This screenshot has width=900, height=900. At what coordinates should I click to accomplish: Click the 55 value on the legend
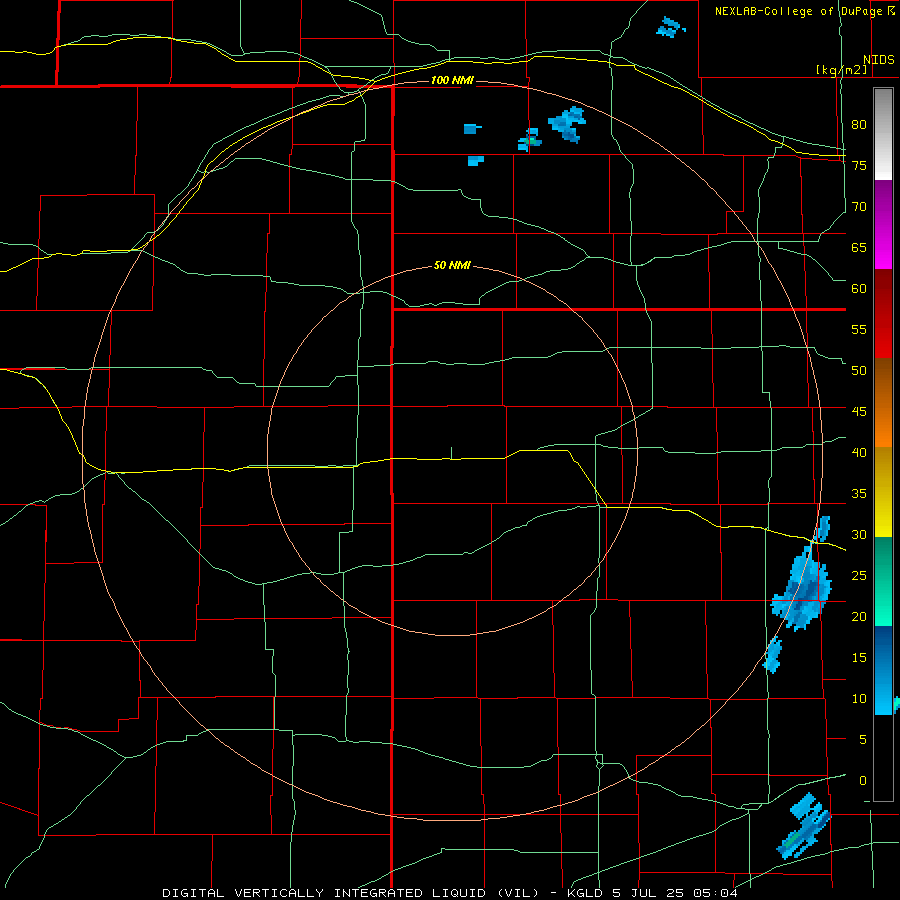click(x=859, y=329)
